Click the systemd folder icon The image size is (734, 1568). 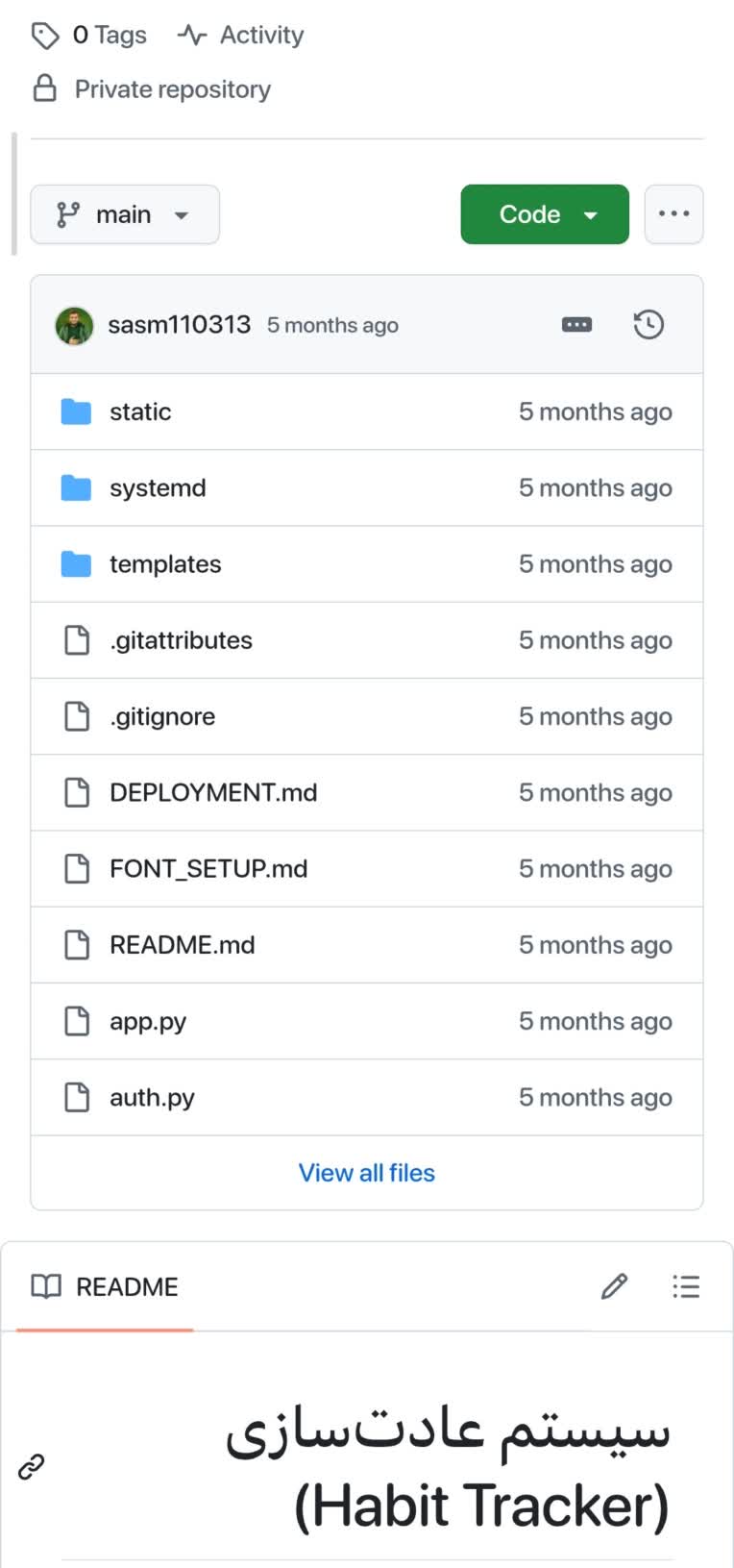tap(76, 487)
